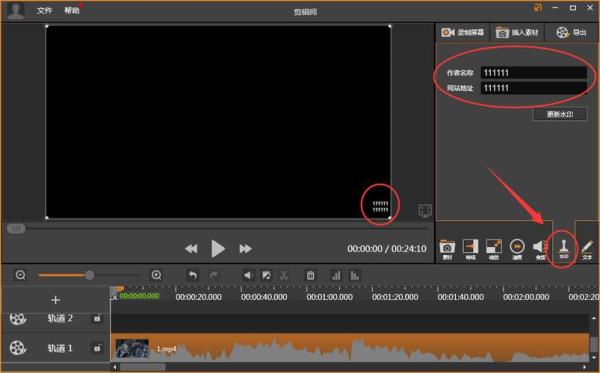
Task: Select the text pencil tool
Action: pos(587,249)
